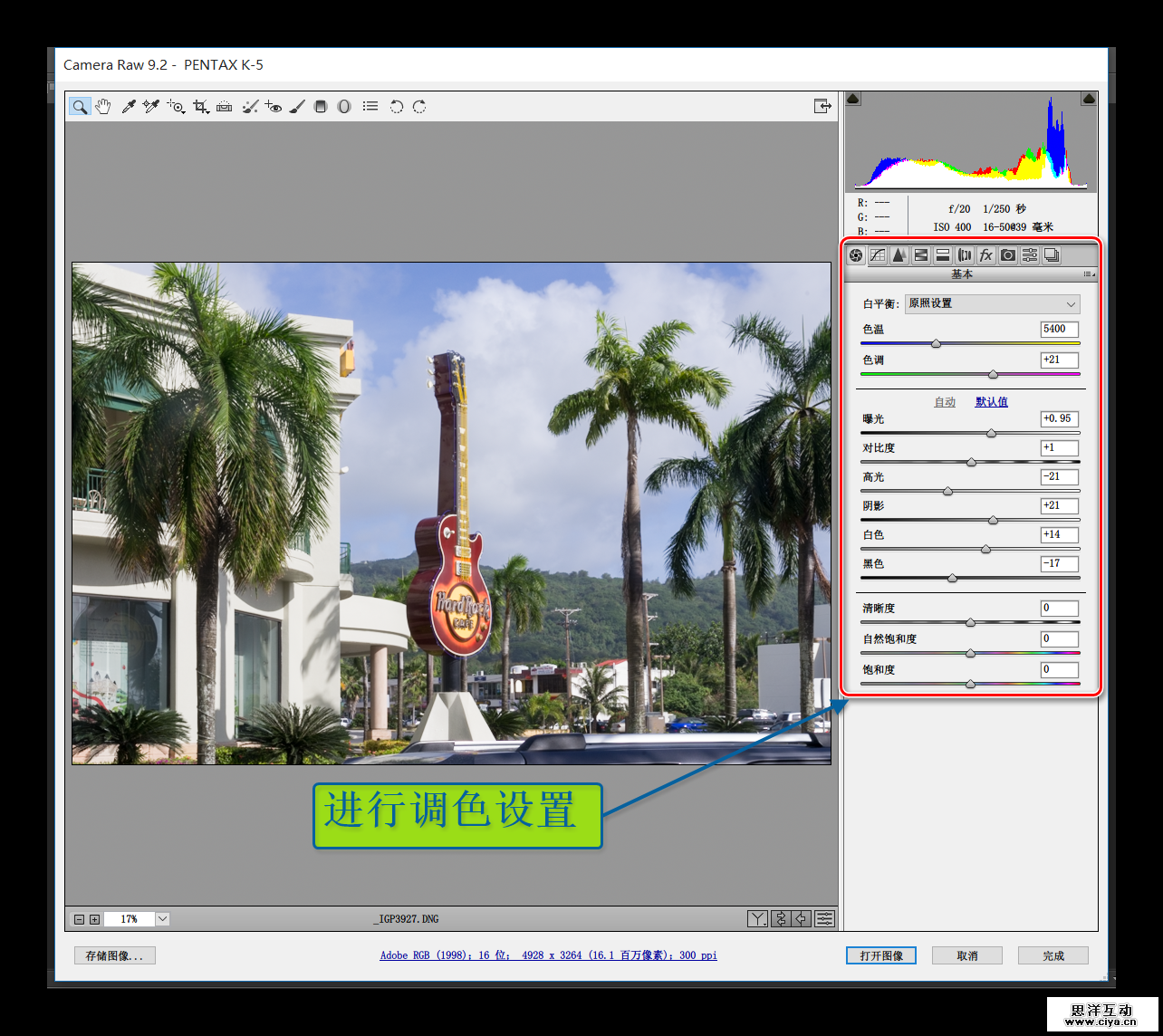The height and width of the screenshot is (1036, 1163).
Task: Open the 白平衡 dropdown
Action: [992, 304]
